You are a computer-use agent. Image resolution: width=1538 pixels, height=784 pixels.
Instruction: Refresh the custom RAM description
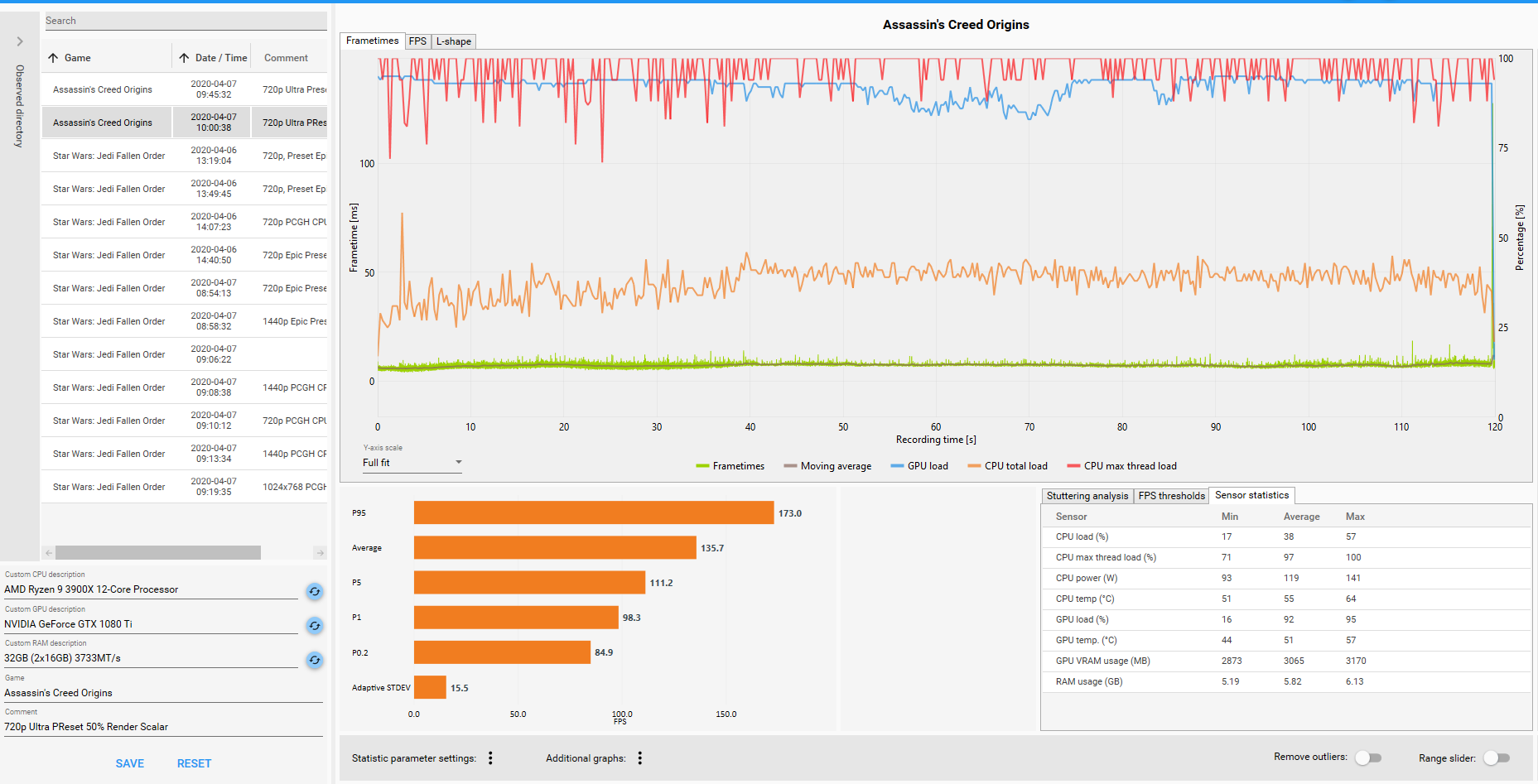(315, 660)
